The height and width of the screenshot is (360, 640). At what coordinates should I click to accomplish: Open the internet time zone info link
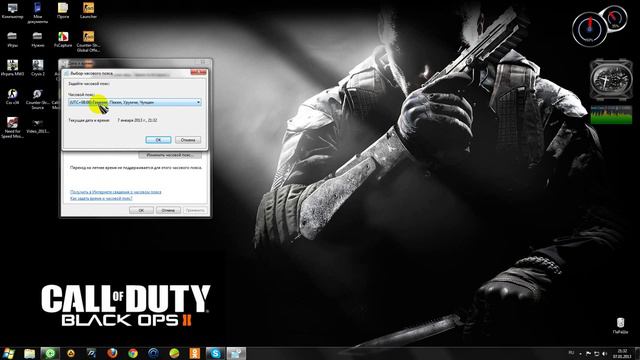(x=116, y=192)
